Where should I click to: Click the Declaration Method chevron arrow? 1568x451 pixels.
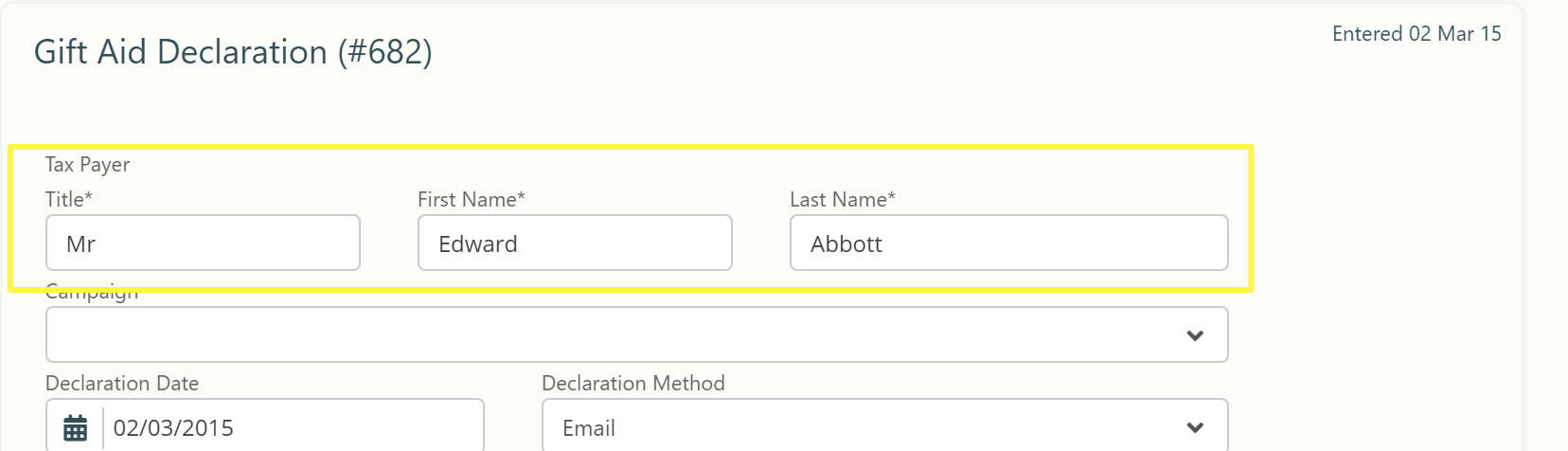pos(1195,428)
